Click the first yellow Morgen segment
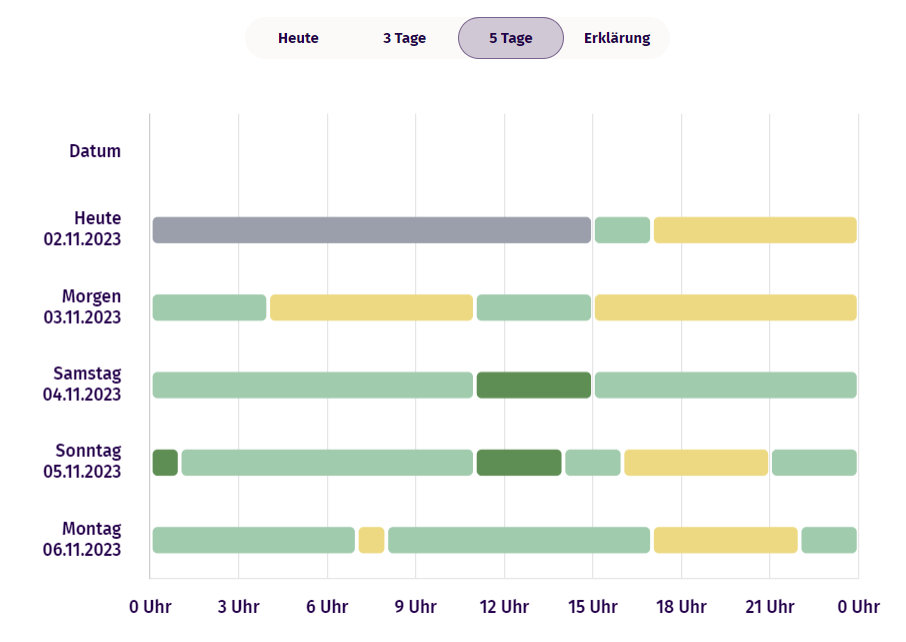 click(371, 308)
